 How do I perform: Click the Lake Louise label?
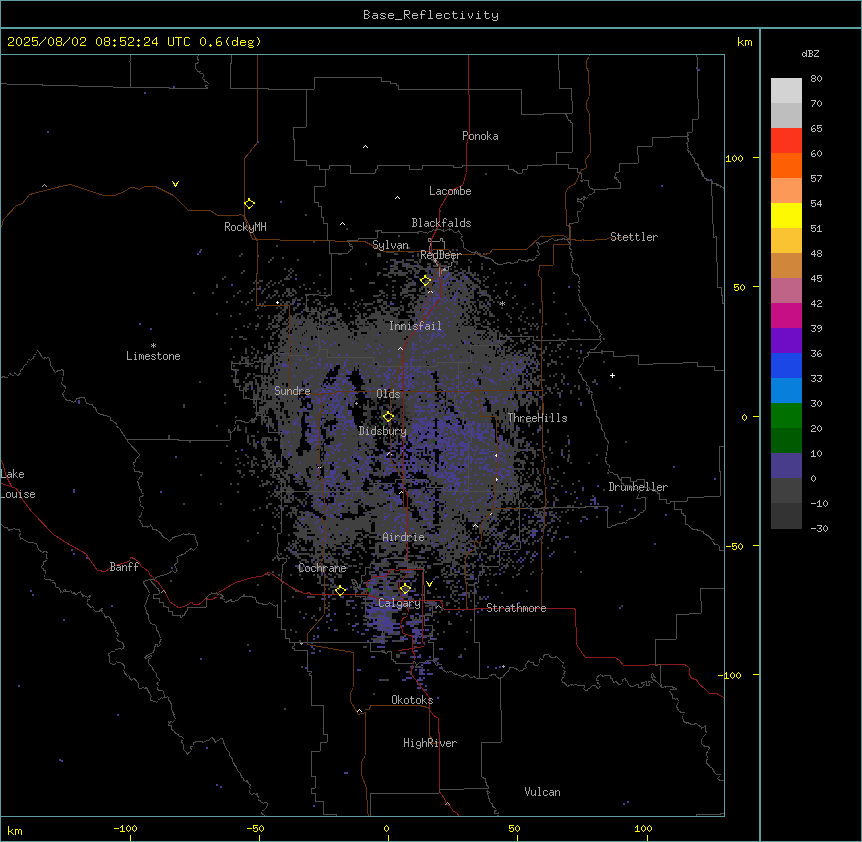pyautogui.click(x=18, y=484)
